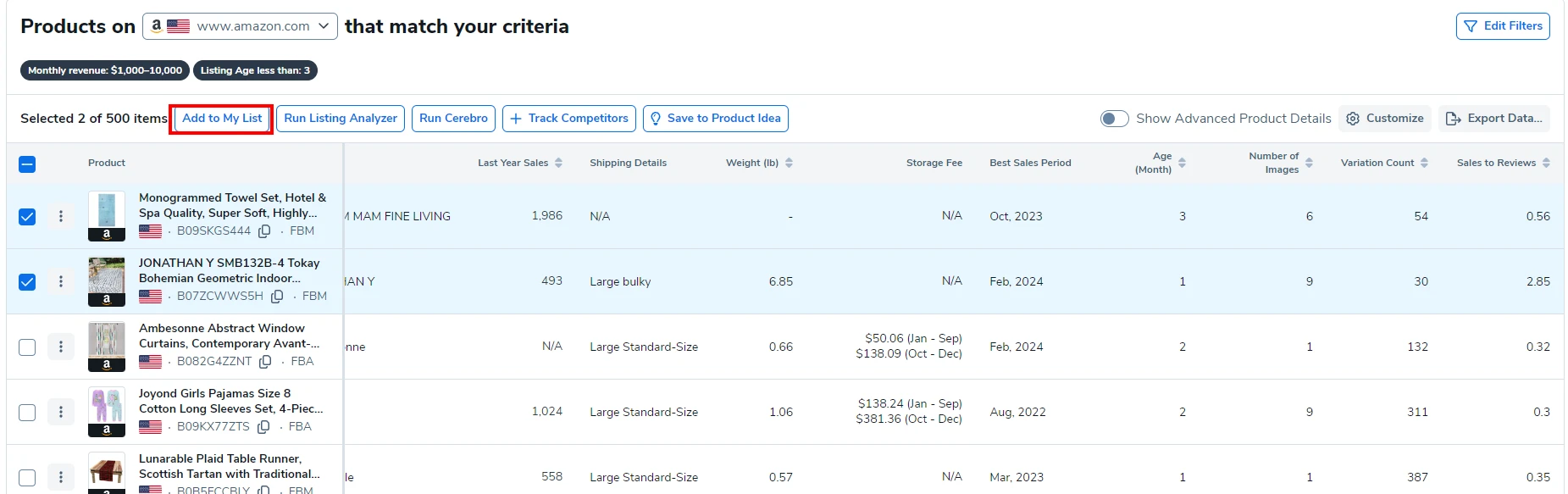
Task: Click the select-all header checkbox
Action: (x=27, y=164)
